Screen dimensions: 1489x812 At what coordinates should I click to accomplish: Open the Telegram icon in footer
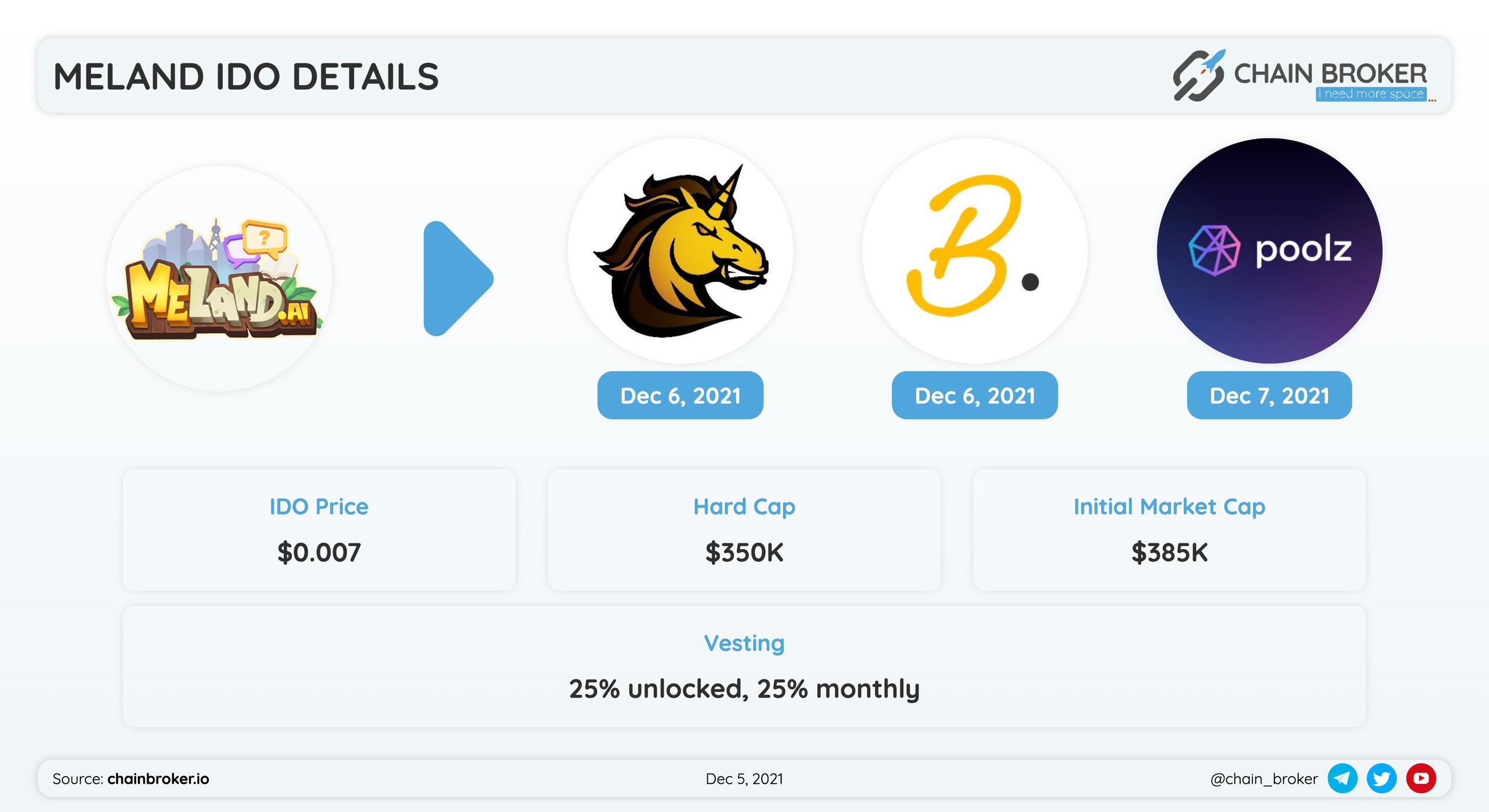pos(1342,778)
